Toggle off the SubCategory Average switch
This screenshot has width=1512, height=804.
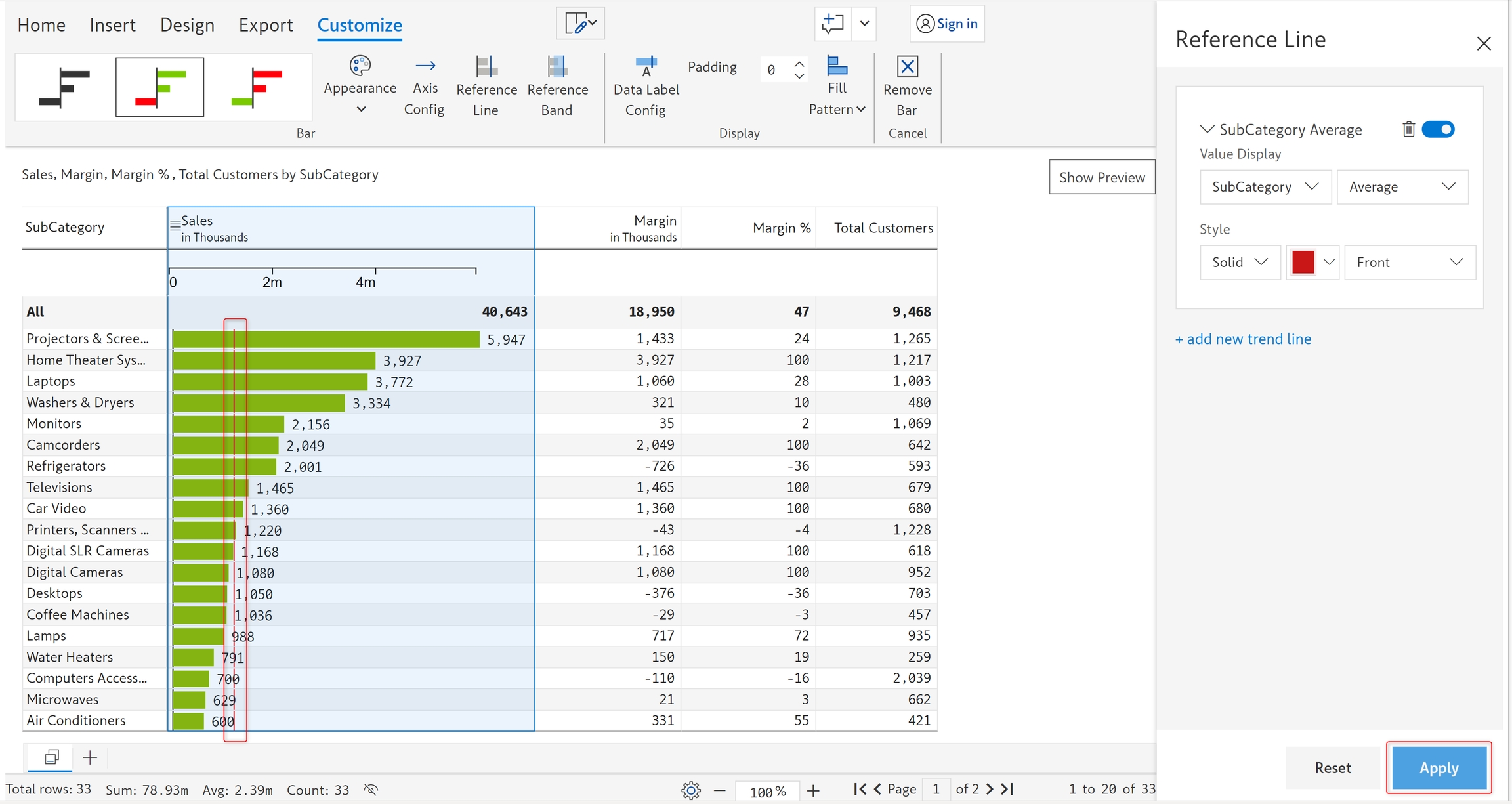click(x=1438, y=129)
